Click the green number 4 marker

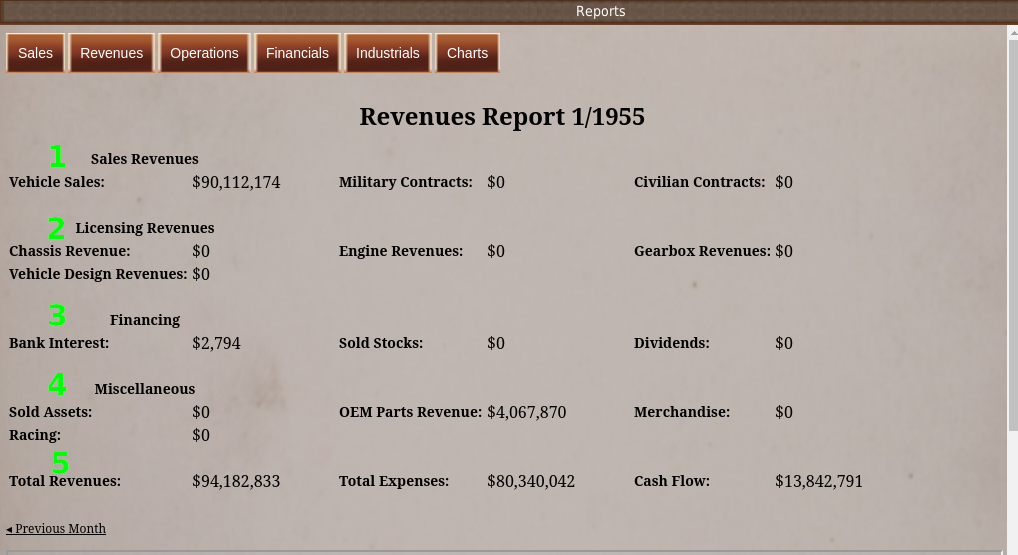pos(57,385)
